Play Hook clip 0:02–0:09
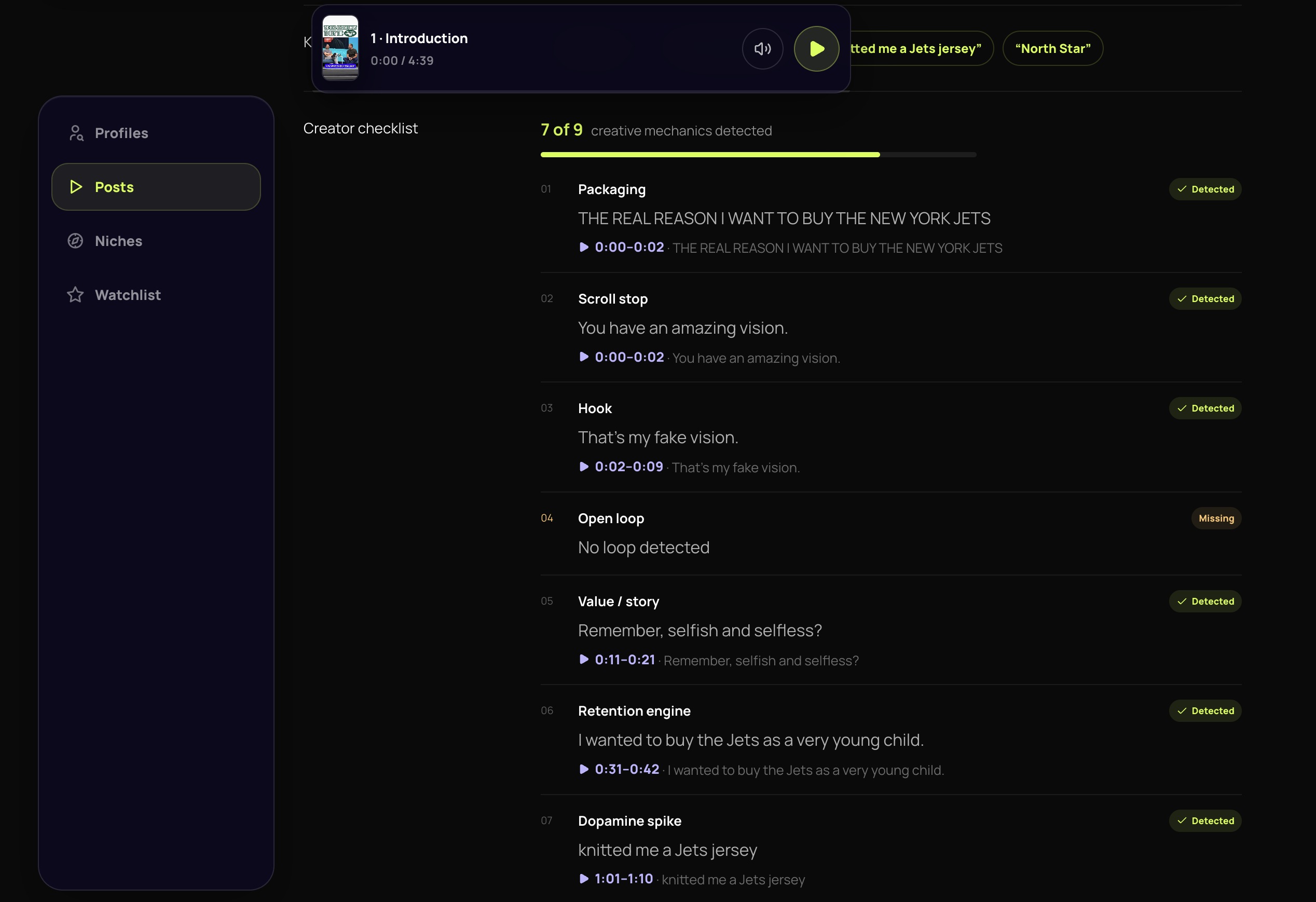The width and height of the screenshot is (1316, 902). point(621,467)
